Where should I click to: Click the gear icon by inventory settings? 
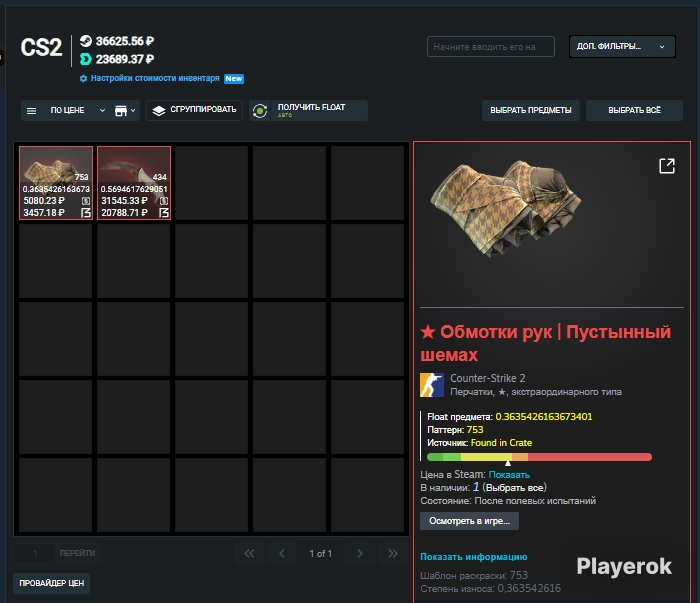coord(83,79)
